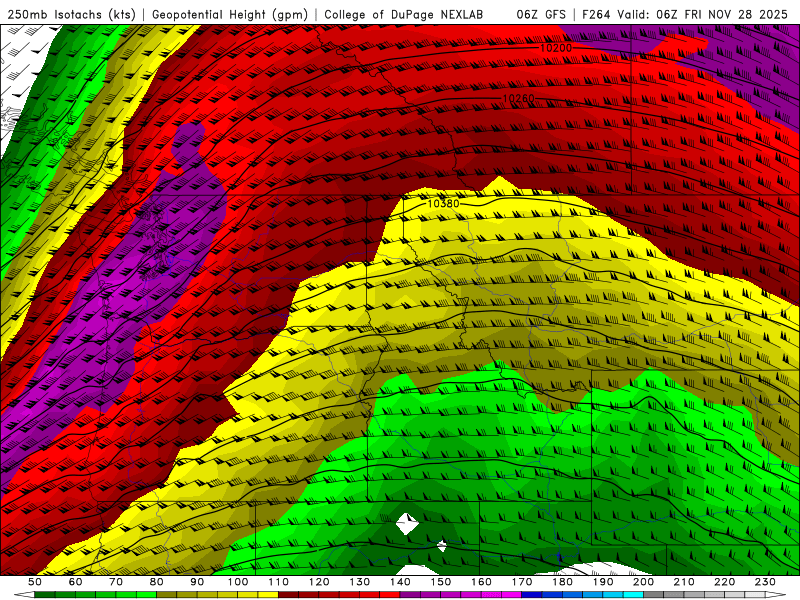Click the "250mb Isotachs (kts)" title text
The width and height of the screenshot is (800, 600).
(x=71, y=14)
